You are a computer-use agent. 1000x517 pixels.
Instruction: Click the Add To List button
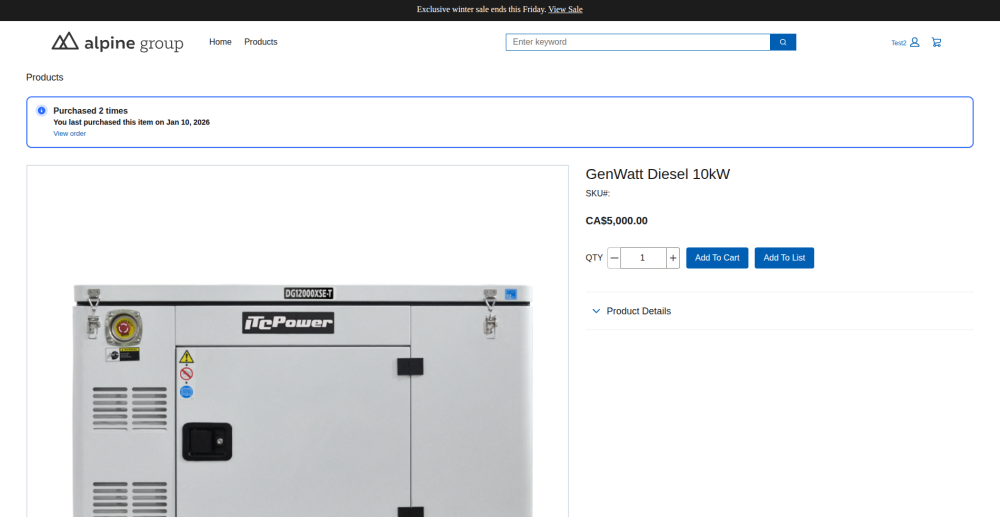pyautogui.click(x=784, y=258)
